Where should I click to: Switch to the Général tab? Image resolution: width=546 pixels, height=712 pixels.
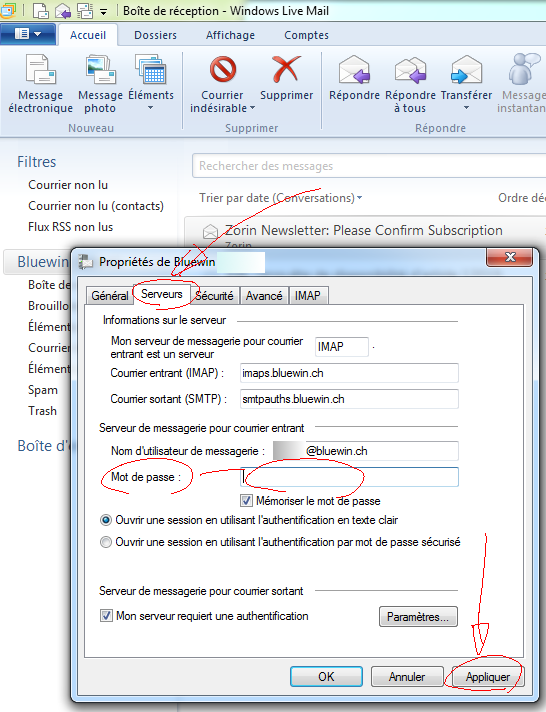tap(109, 296)
